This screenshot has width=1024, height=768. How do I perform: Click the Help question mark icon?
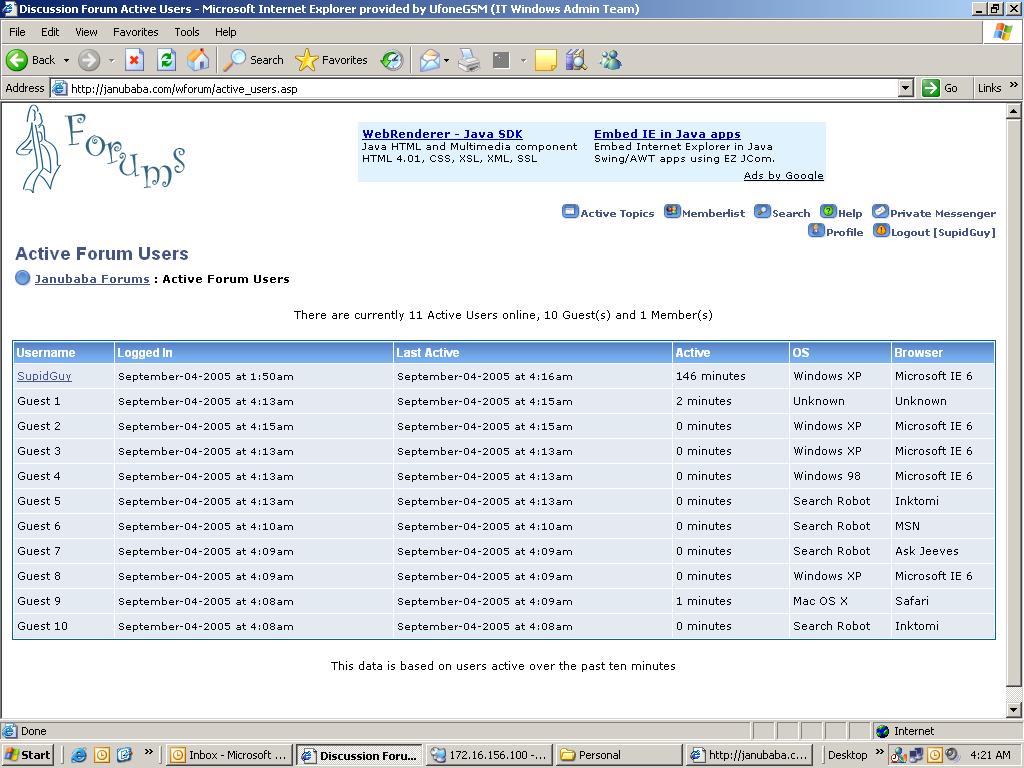pyautogui.click(x=828, y=212)
